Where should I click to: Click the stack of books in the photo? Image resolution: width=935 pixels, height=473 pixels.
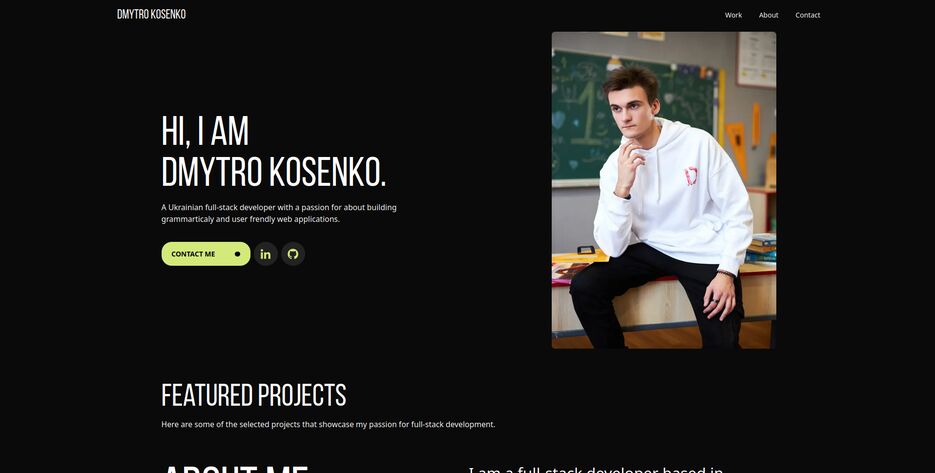coord(762,249)
